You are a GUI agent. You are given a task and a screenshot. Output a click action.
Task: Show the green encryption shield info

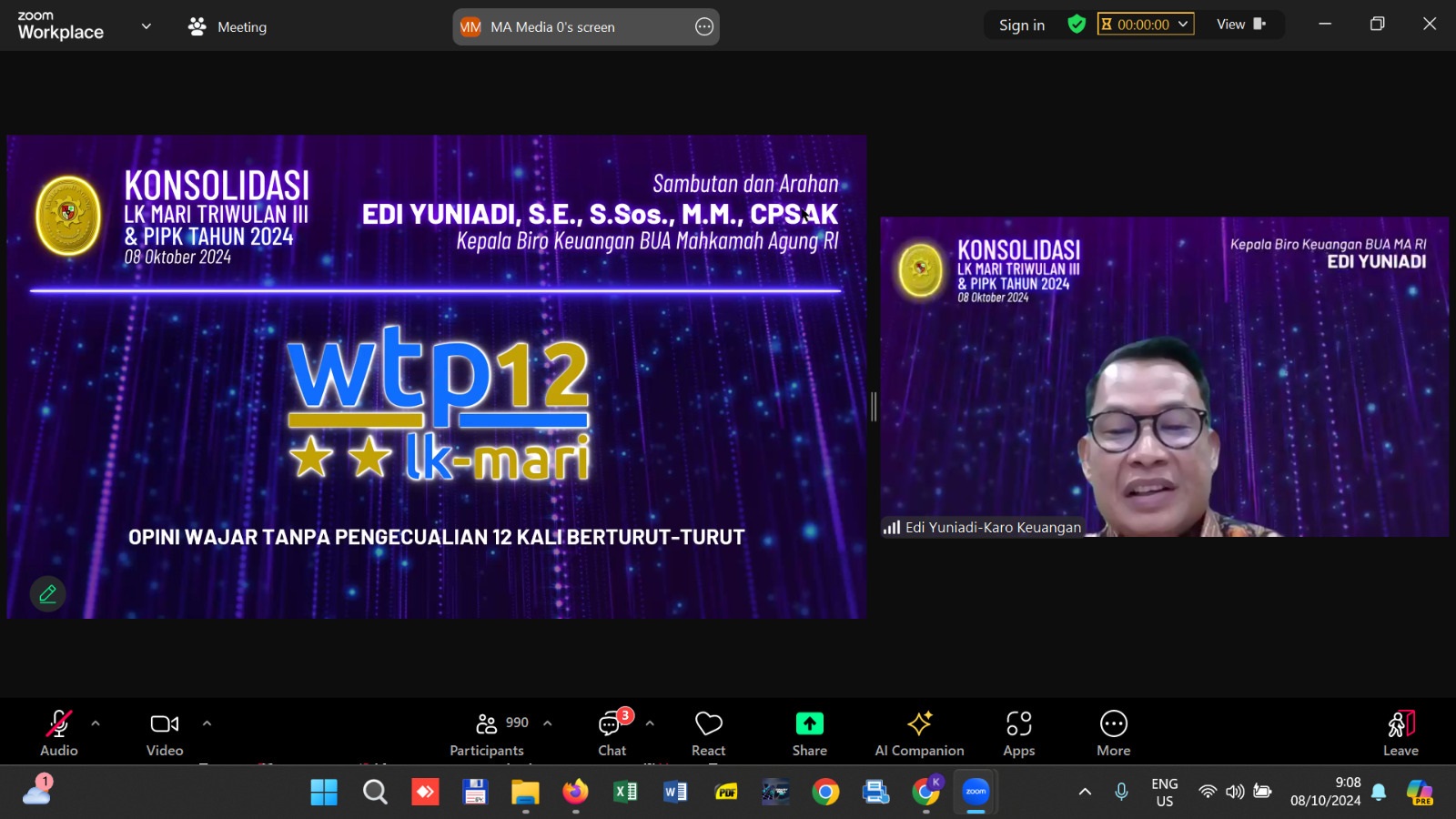coord(1077,25)
